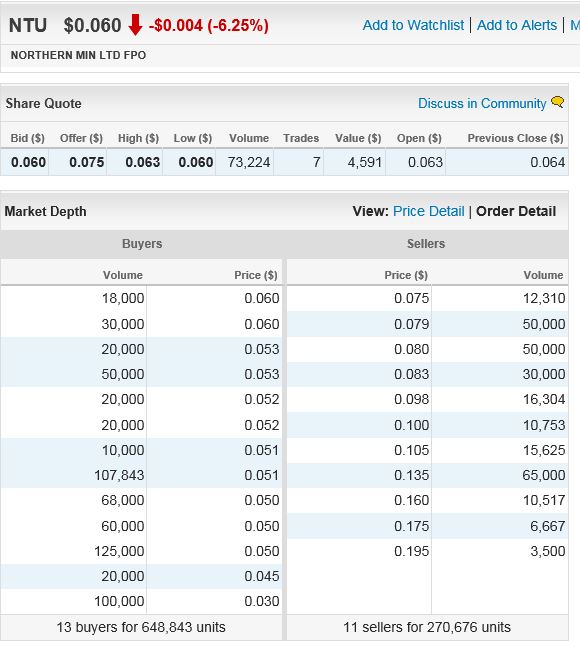The width and height of the screenshot is (580, 652).
Task: Click the Previous Close ($) column header
Action: 515,138
